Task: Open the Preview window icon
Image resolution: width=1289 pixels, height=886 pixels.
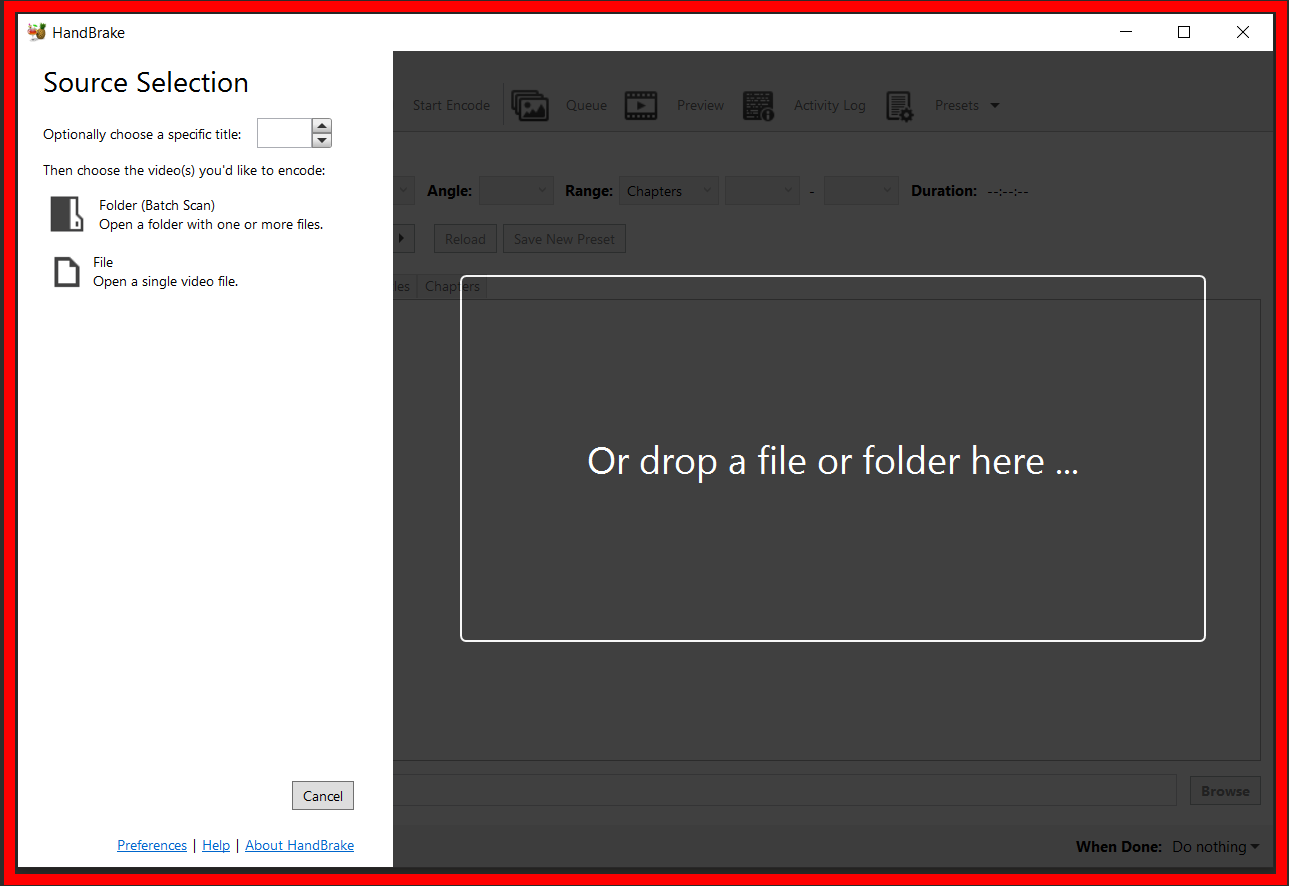Action: point(641,105)
